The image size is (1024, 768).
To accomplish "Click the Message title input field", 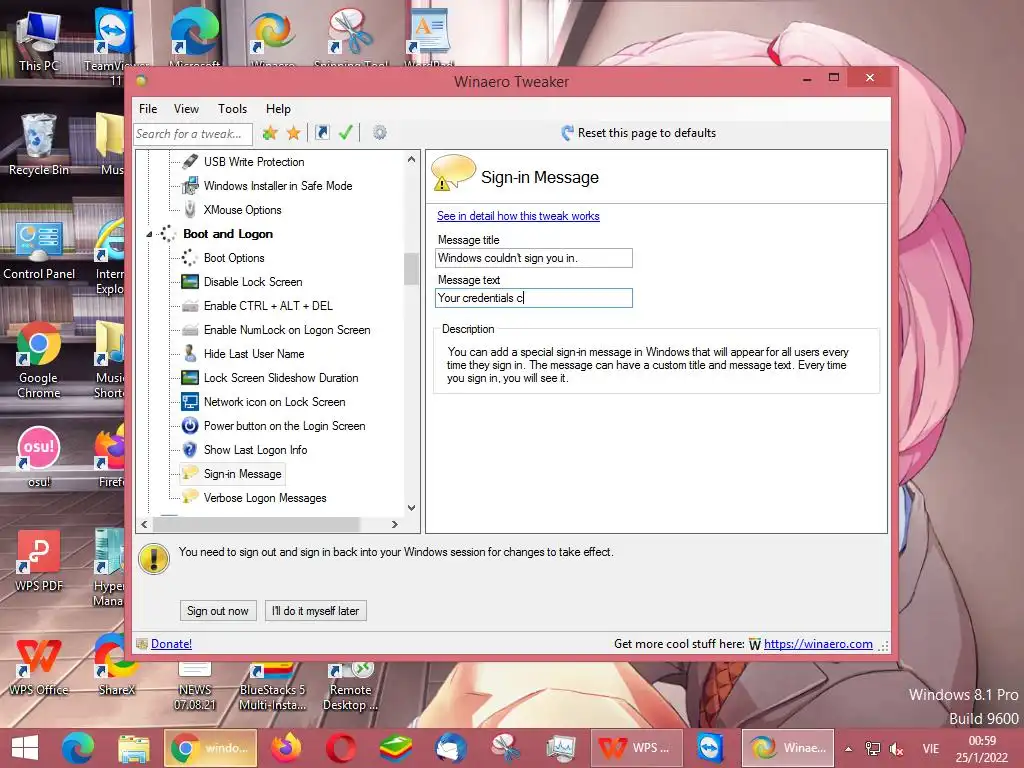I will click(534, 258).
